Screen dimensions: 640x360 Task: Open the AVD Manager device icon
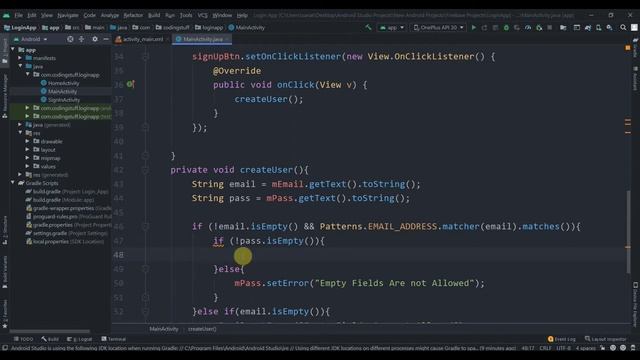(598, 27)
